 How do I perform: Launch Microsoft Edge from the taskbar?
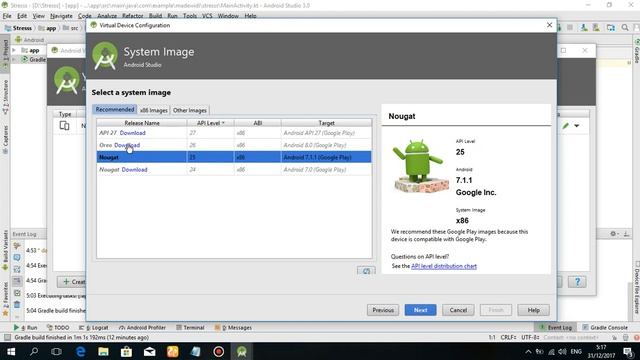pos(80,351)
